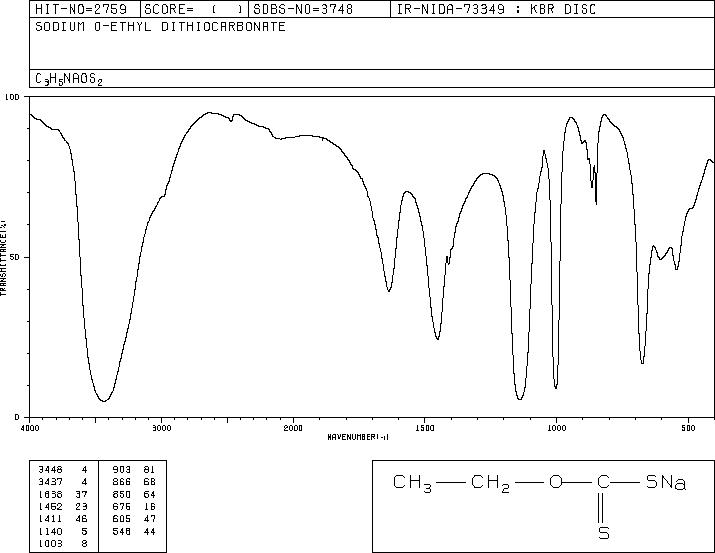715x553 pixels.
Task: Click the O atom in structure diagram
Action: click(556, 482)
